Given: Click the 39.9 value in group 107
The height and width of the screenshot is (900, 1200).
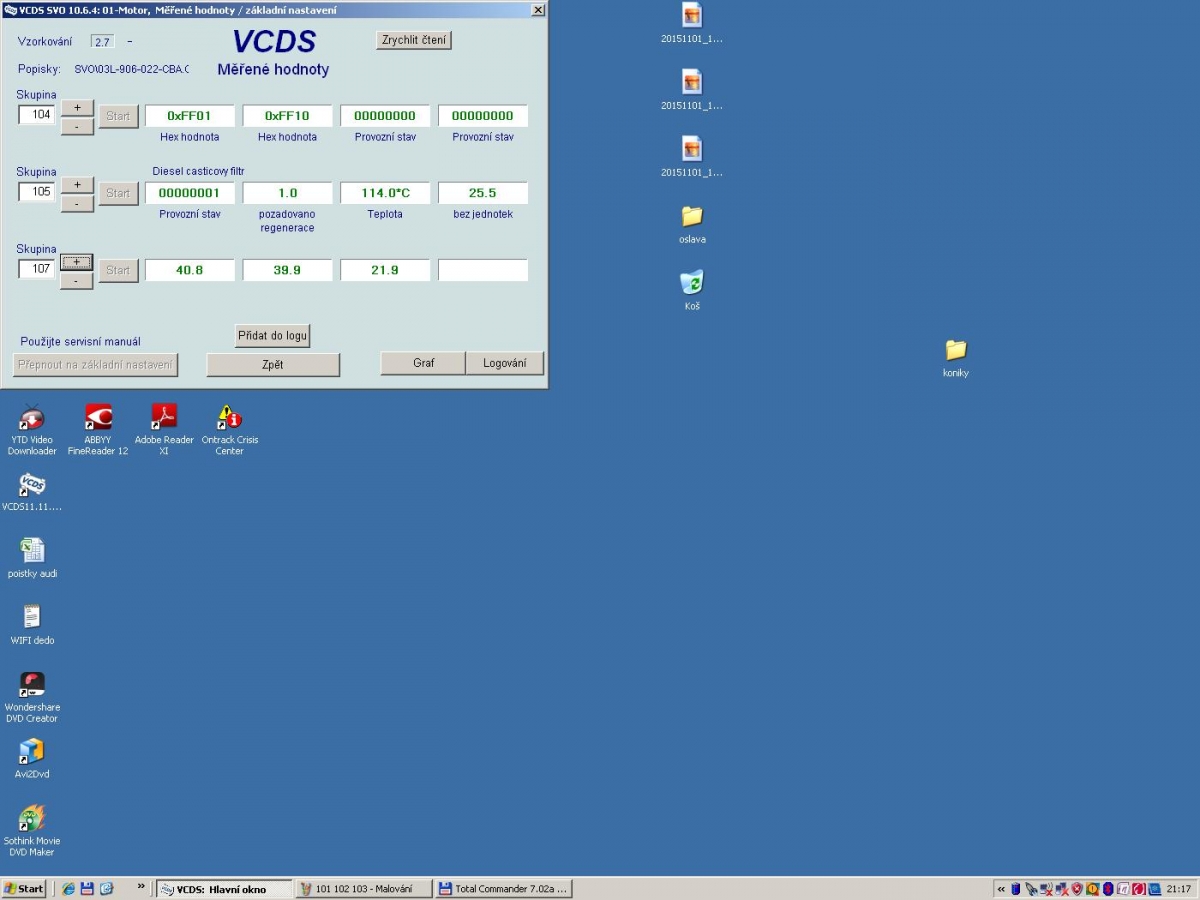Looking at the screenshot, I should tap(288, 270).
